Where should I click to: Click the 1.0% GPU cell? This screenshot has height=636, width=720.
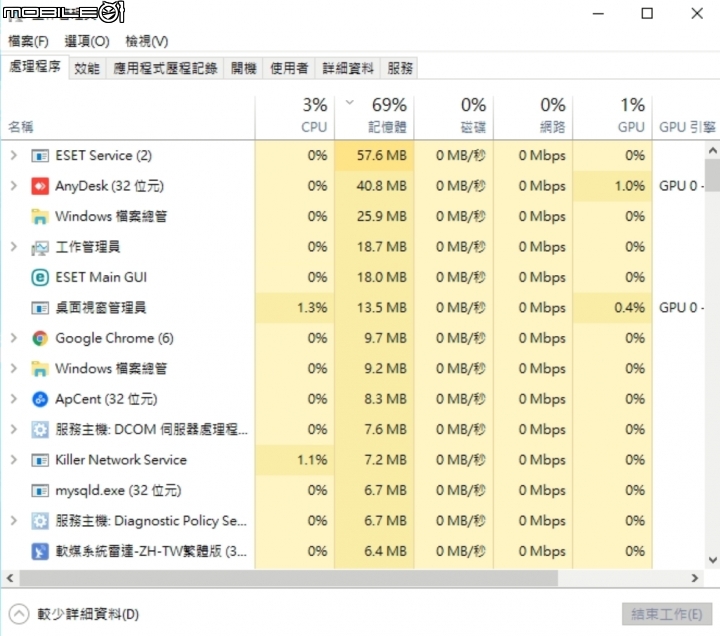click(613, 186)
